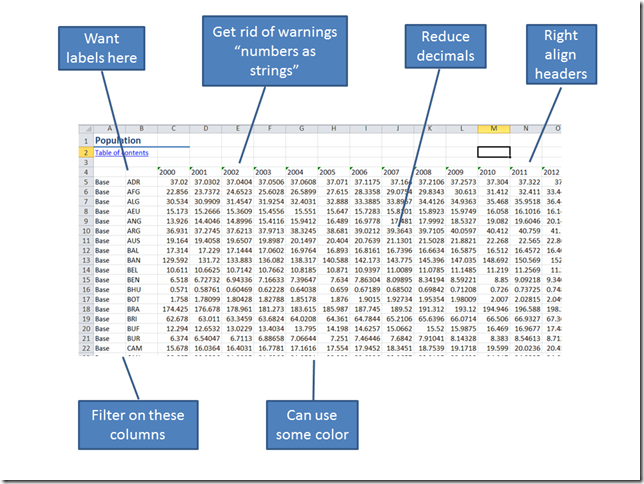Select row 5 header
The height and width of the screenshot is (484, 644).
pos(85,182)
